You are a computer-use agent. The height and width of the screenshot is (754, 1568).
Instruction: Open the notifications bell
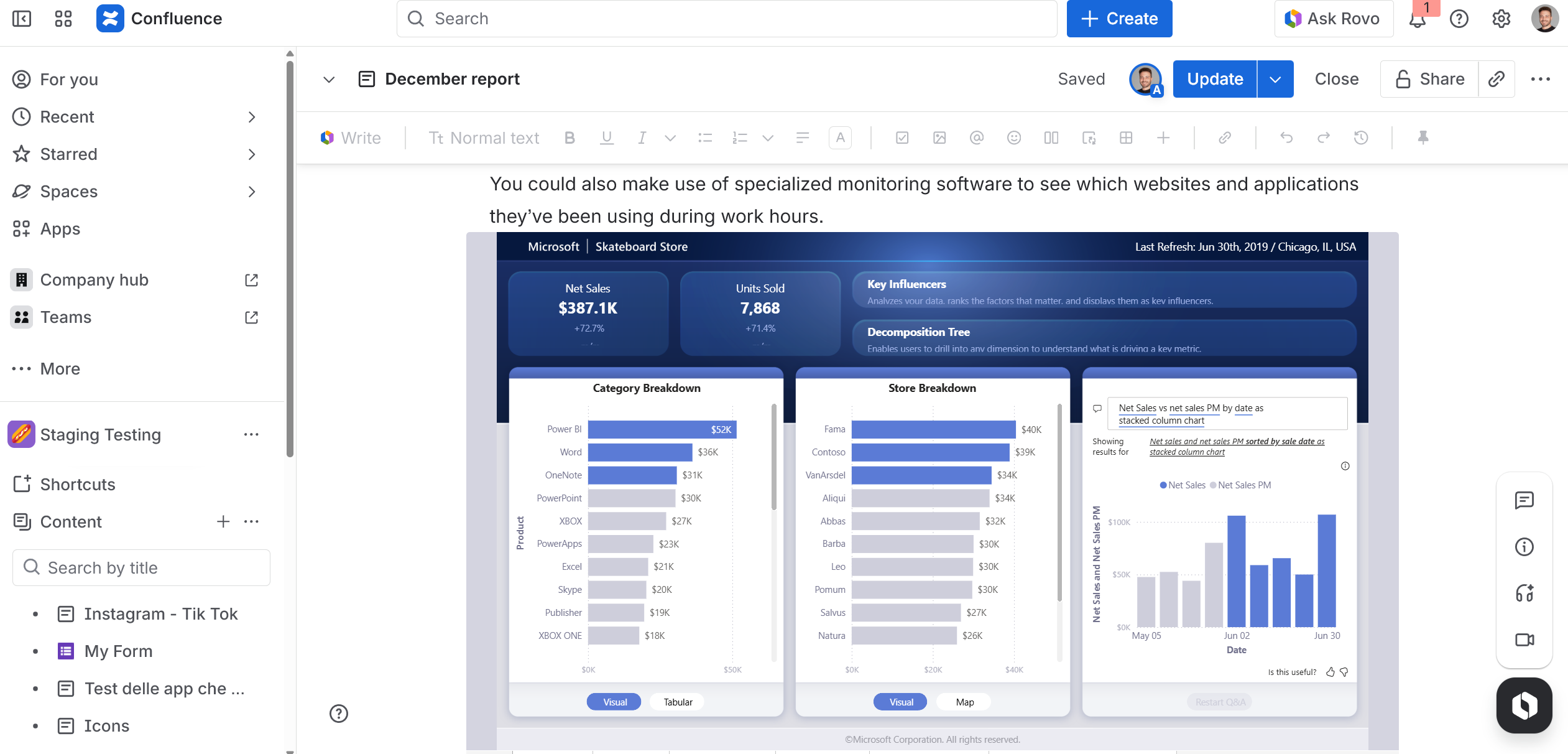pos(1417,19)
